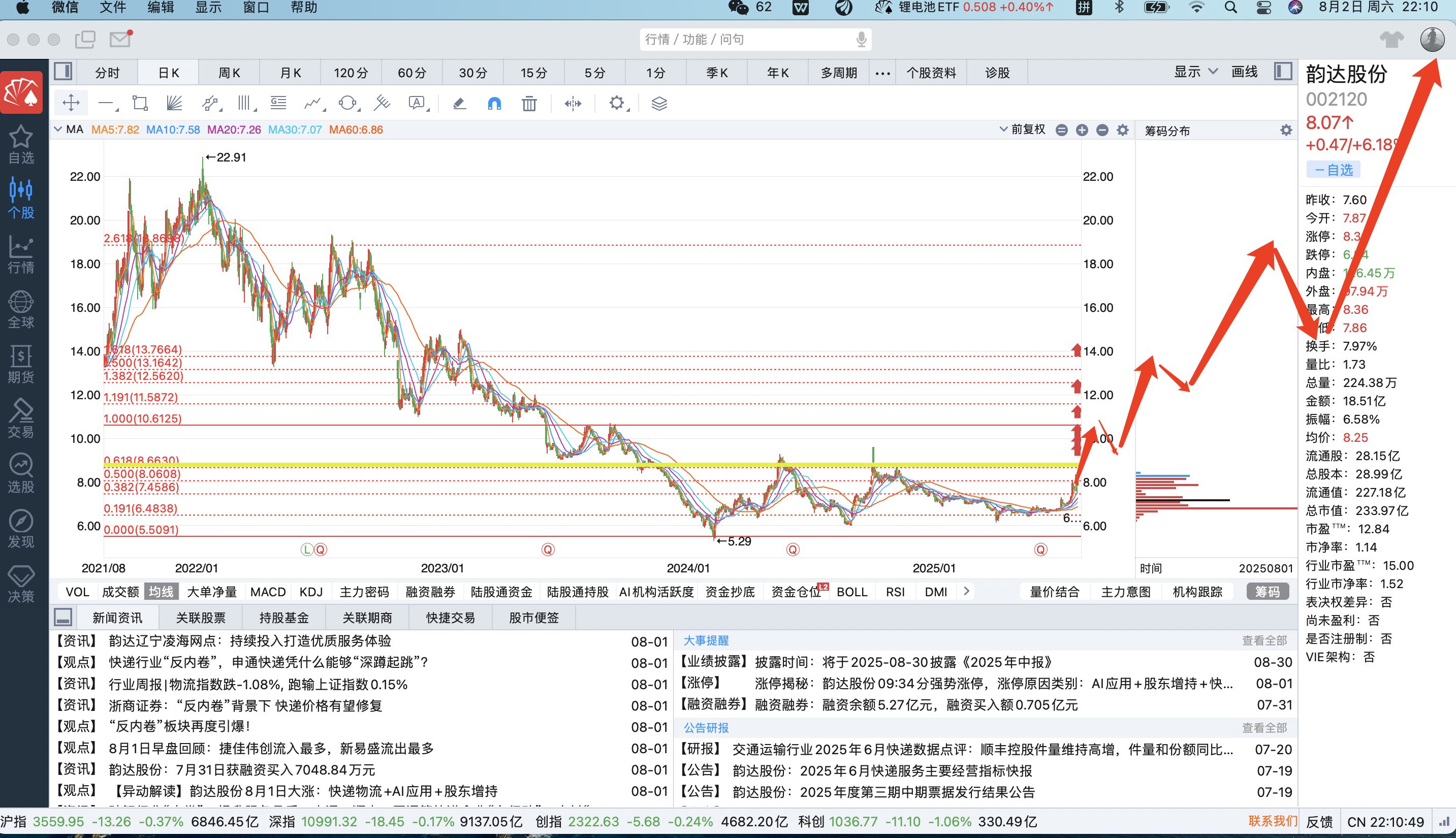Toggle the blue magnet snap tool
This screenshot has width=1456, height=838.
(494, 103)
